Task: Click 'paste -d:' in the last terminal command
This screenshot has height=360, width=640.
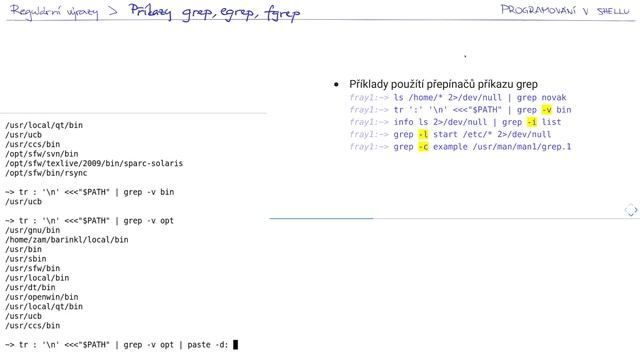Action: tap(208, 345)
